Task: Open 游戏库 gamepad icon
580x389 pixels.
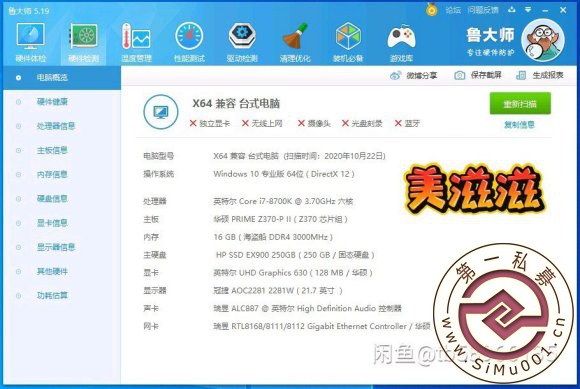Action: (x=401, y=37)
